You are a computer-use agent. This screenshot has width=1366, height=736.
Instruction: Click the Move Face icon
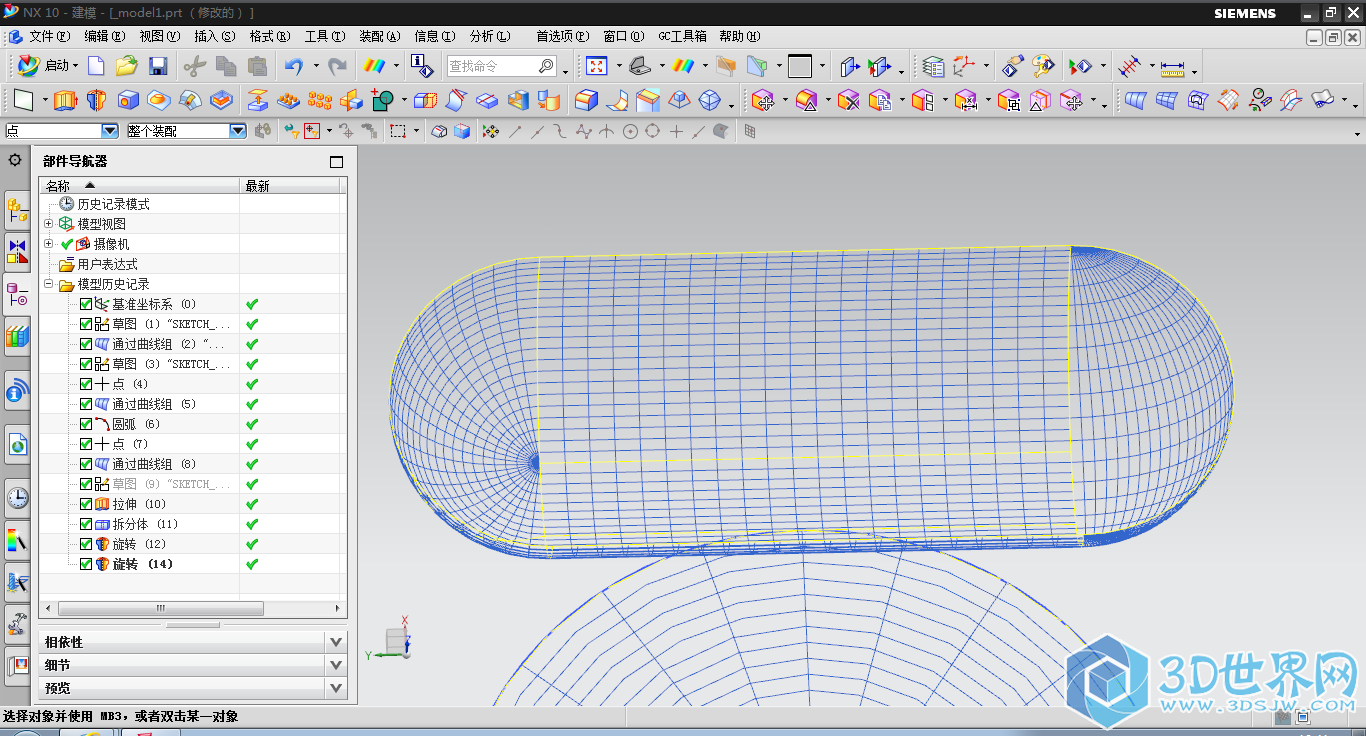763,100
